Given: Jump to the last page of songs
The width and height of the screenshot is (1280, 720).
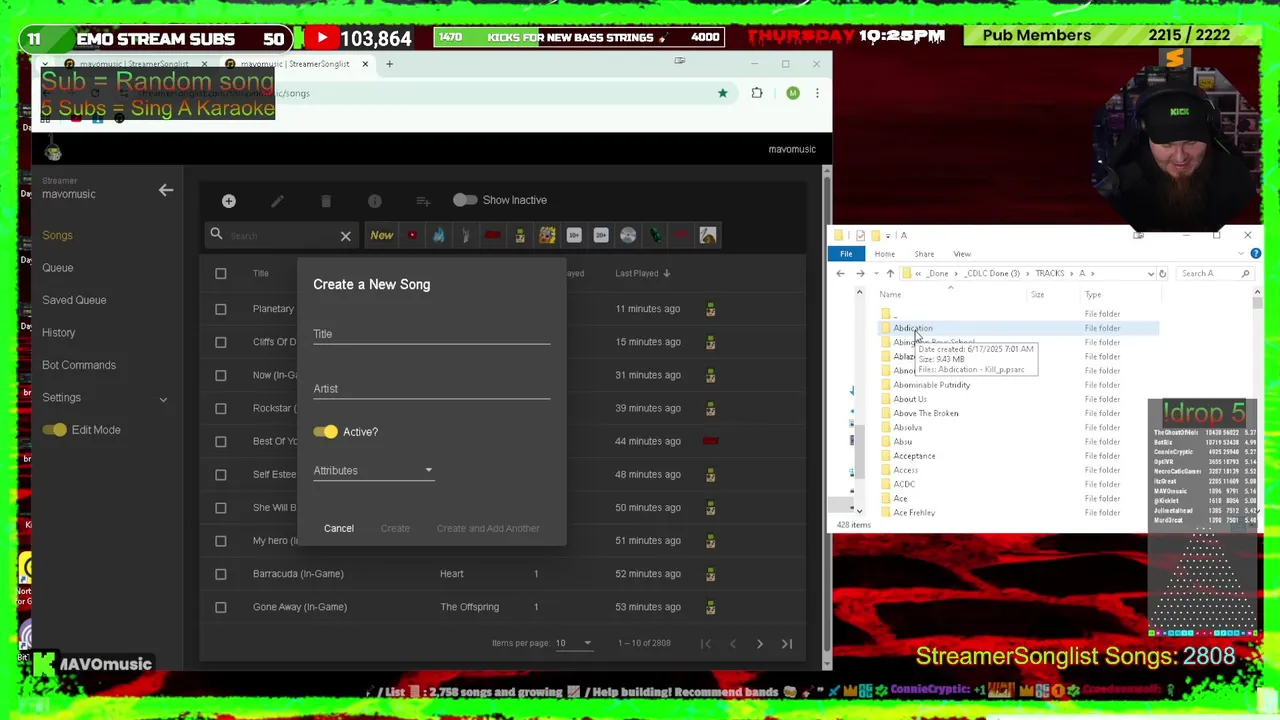Looking at the screenshot, I should point(786,644).
